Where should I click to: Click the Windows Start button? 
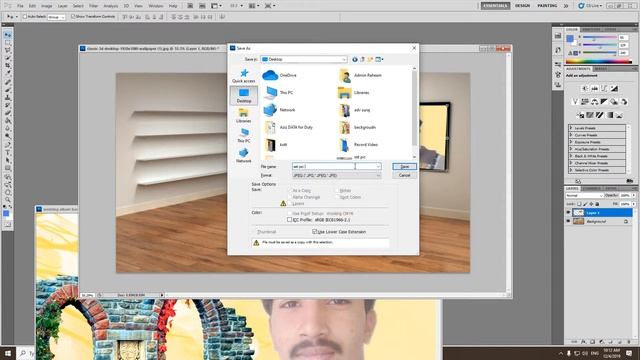click(x=8, y=353)
